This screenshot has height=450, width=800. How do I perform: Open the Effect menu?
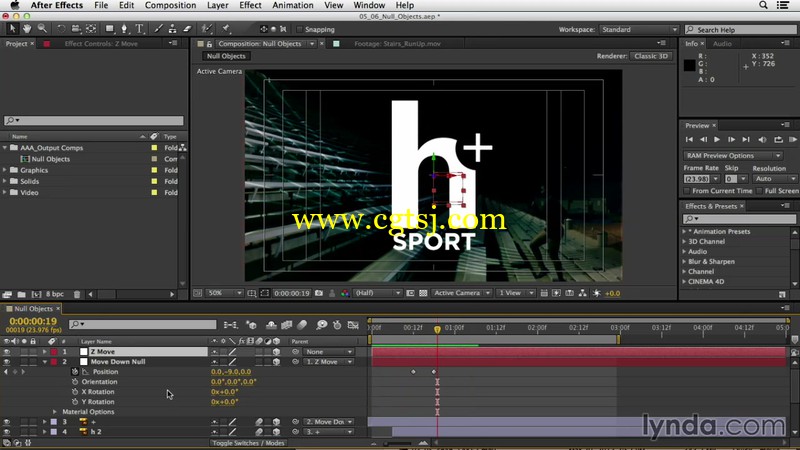coord(250,5)
